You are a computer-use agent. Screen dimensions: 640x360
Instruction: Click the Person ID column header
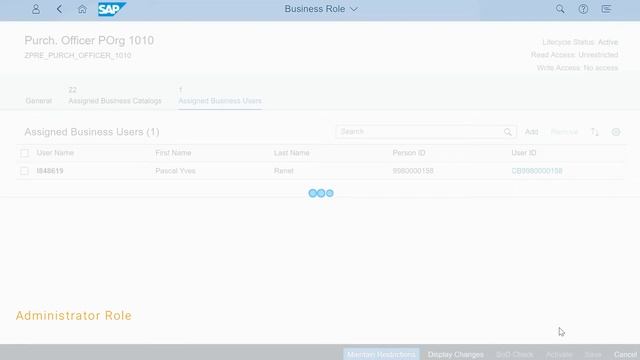pyautogui.click(x=409, y=153)
